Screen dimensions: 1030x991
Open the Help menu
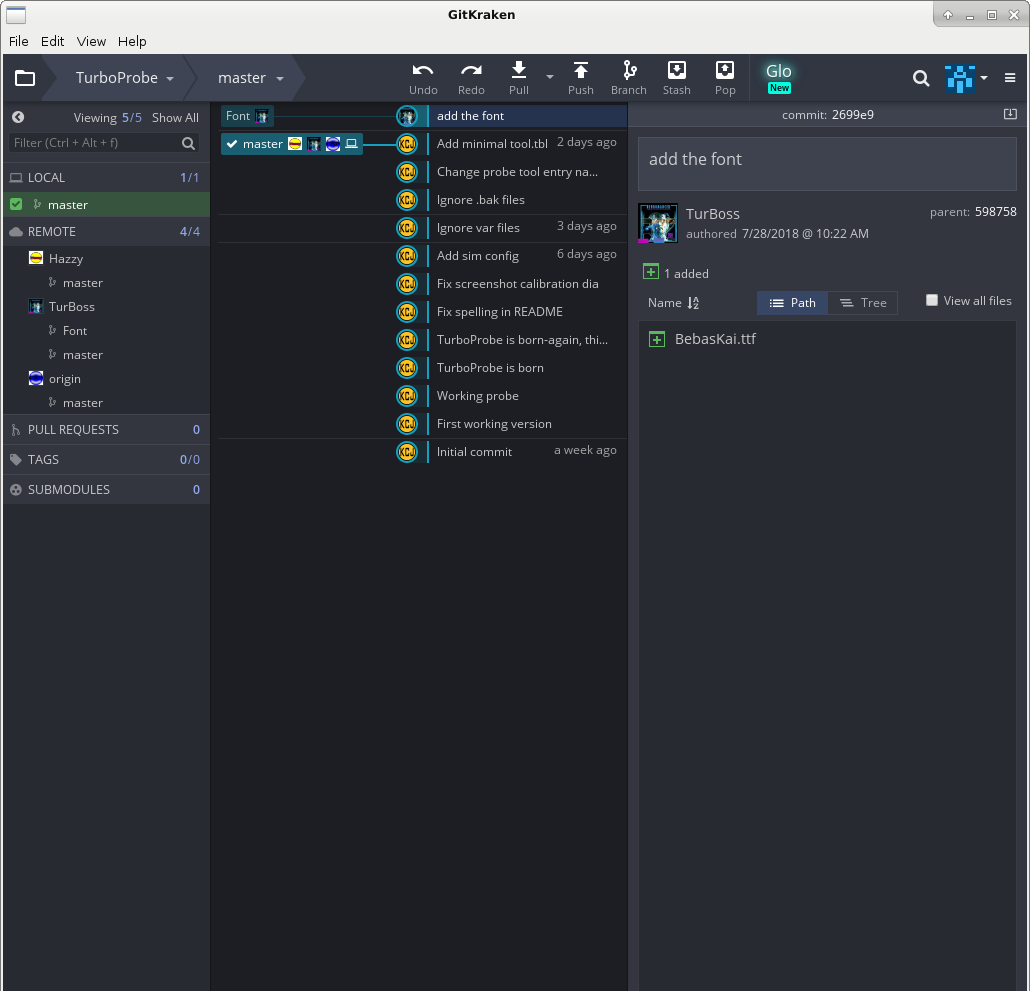coord(132,41)
